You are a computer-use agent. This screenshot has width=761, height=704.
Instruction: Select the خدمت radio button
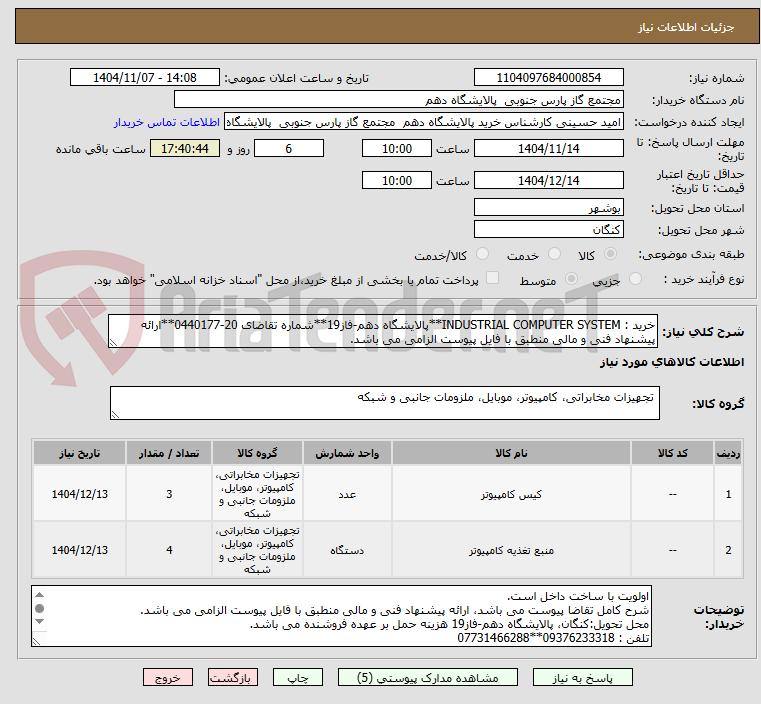coord(554,254)
